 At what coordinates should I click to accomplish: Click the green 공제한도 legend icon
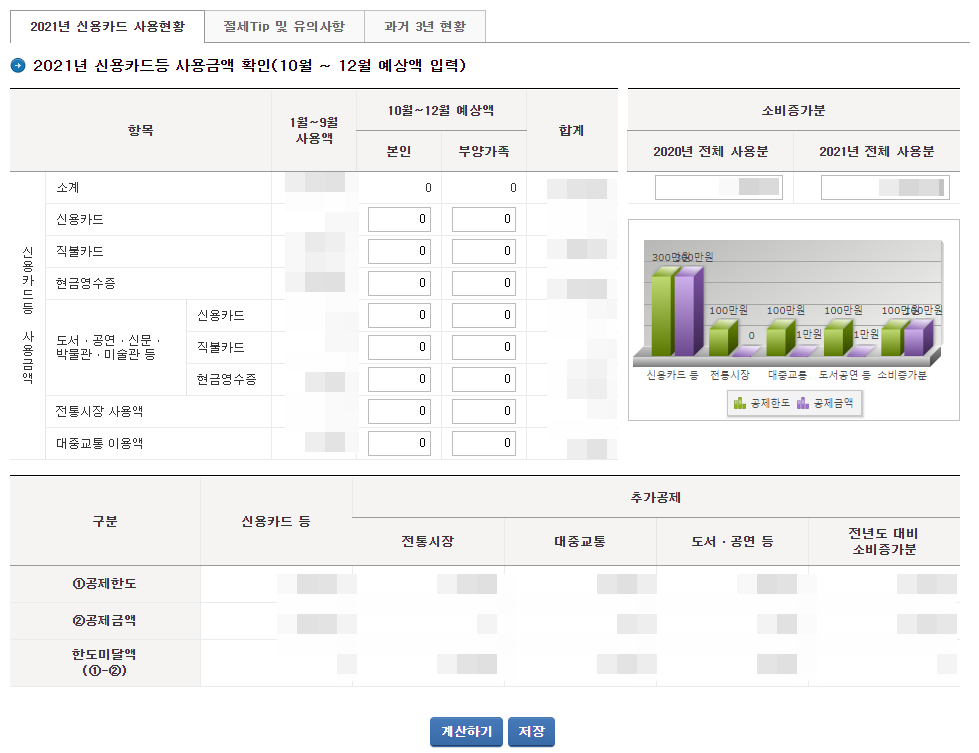tap(740, 403)
